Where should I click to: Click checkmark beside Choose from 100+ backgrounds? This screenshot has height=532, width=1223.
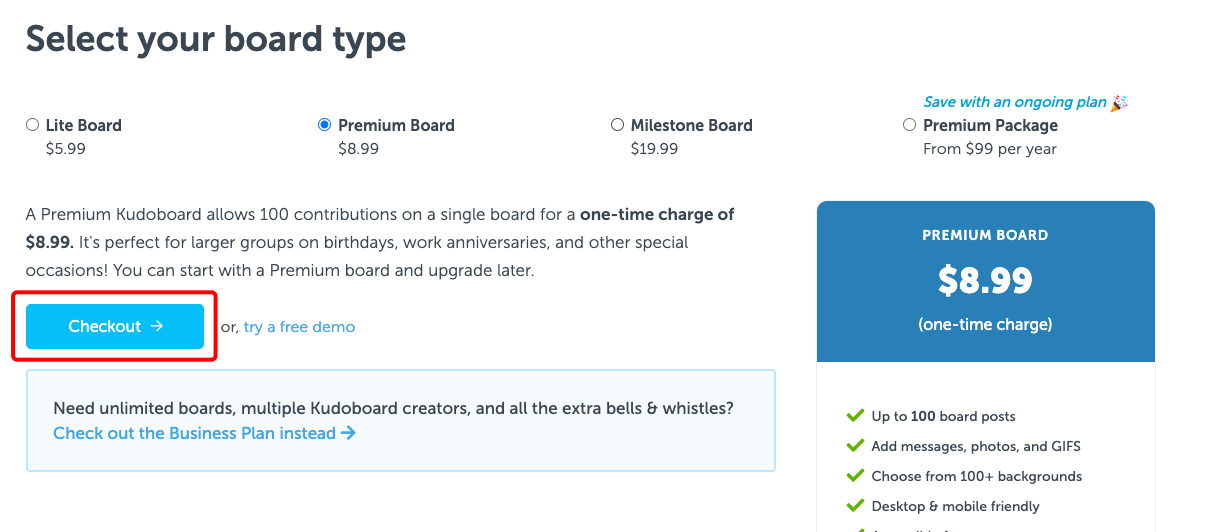pyautogui.click(x=855, y=475)
